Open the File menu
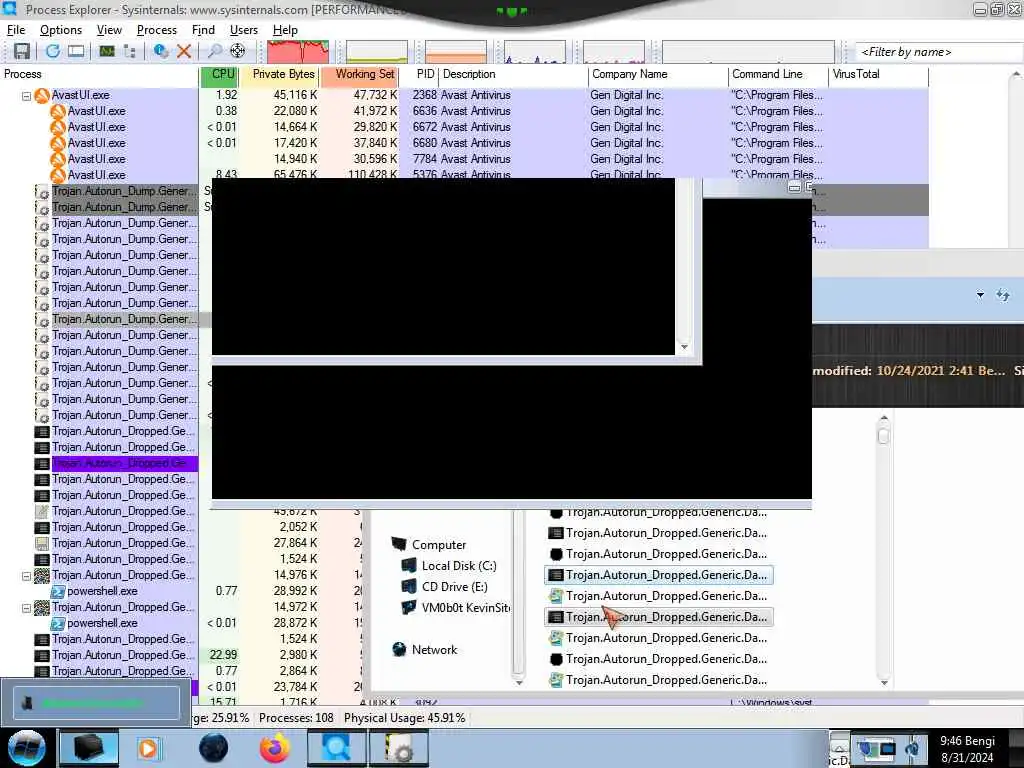 (16, 30)
